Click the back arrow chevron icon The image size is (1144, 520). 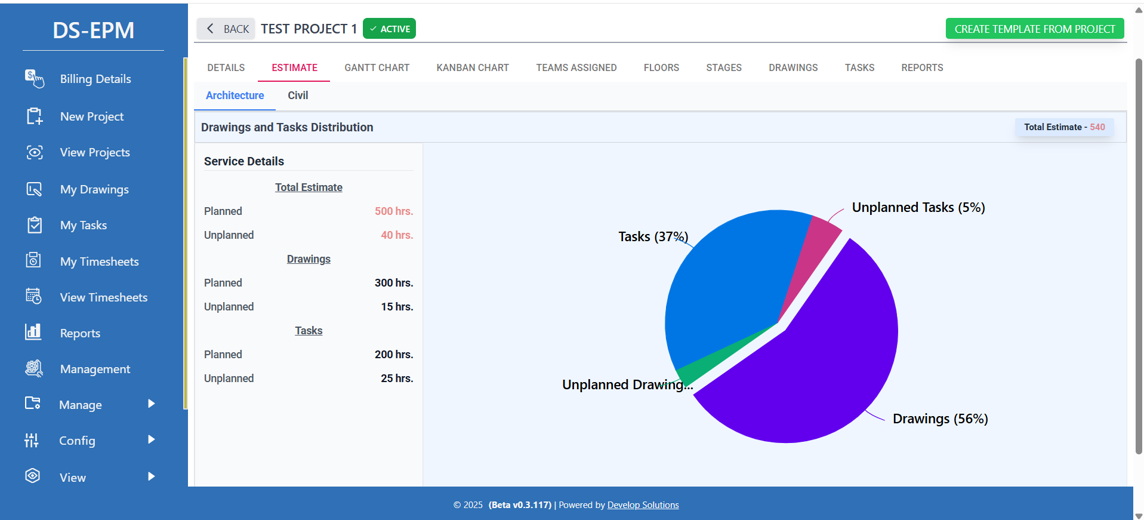[211, 28]
